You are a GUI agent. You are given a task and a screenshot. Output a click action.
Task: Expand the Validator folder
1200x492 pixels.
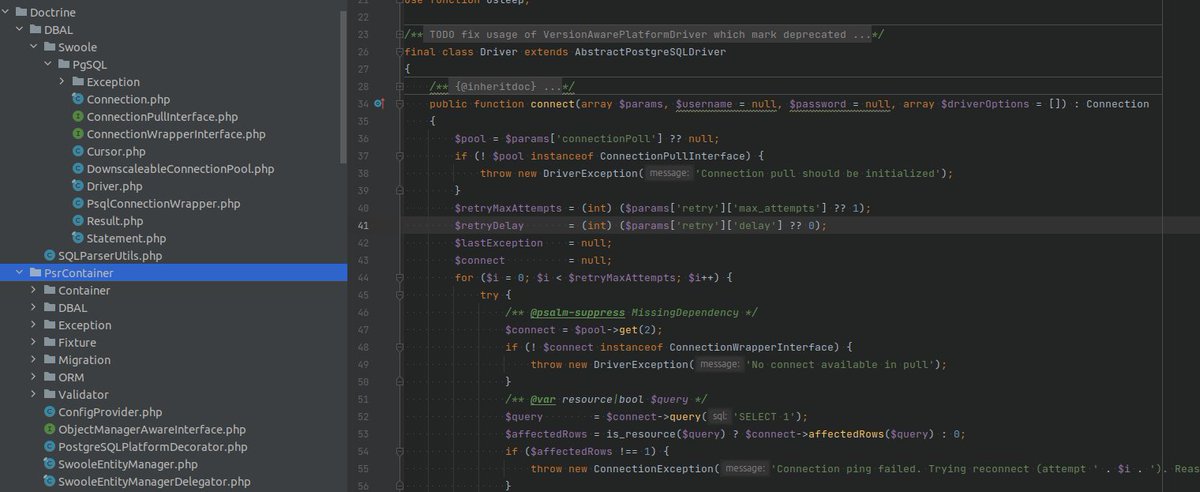(x=35, y=394)
